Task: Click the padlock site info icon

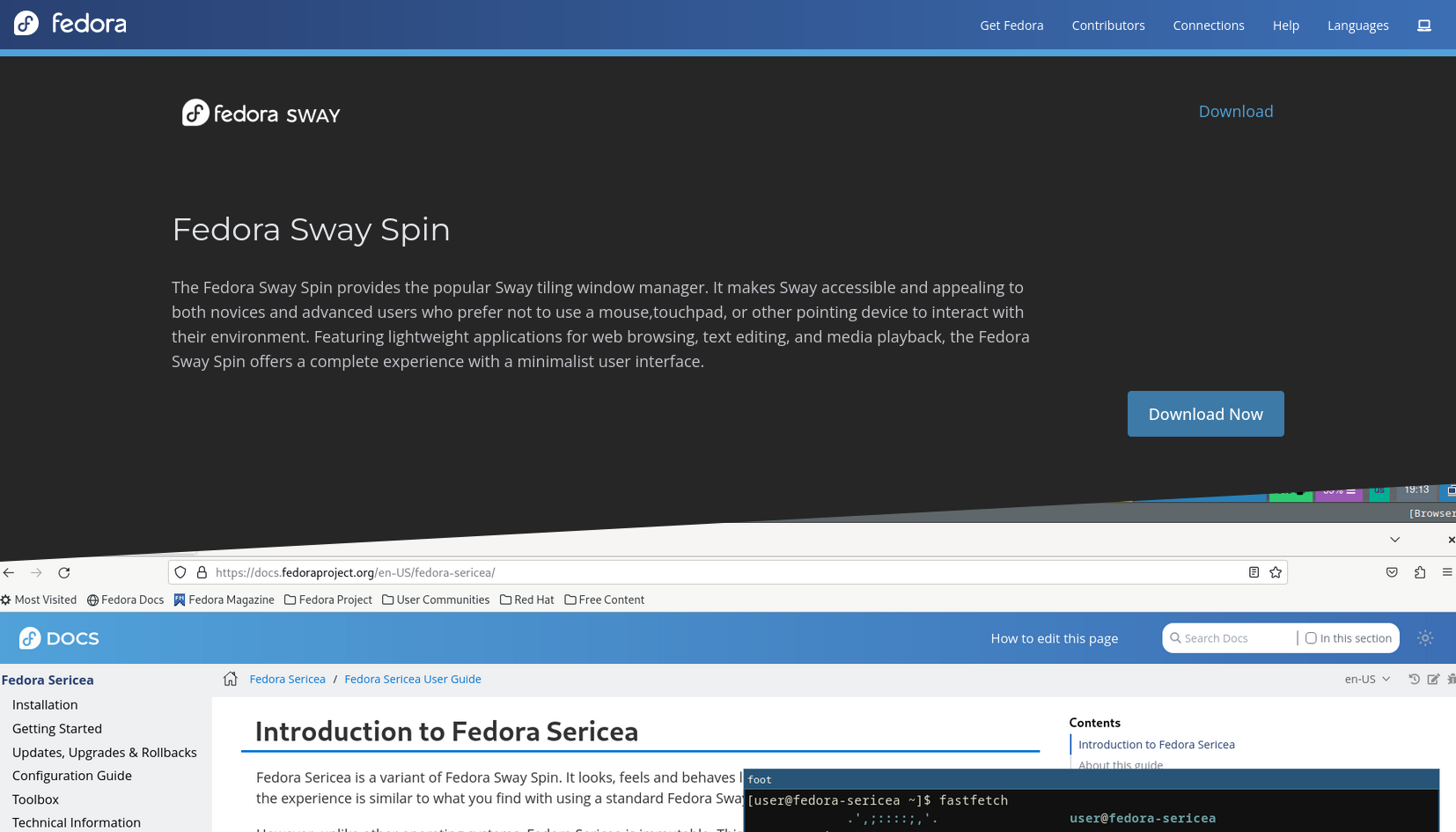Action: (x=202, y=572)
